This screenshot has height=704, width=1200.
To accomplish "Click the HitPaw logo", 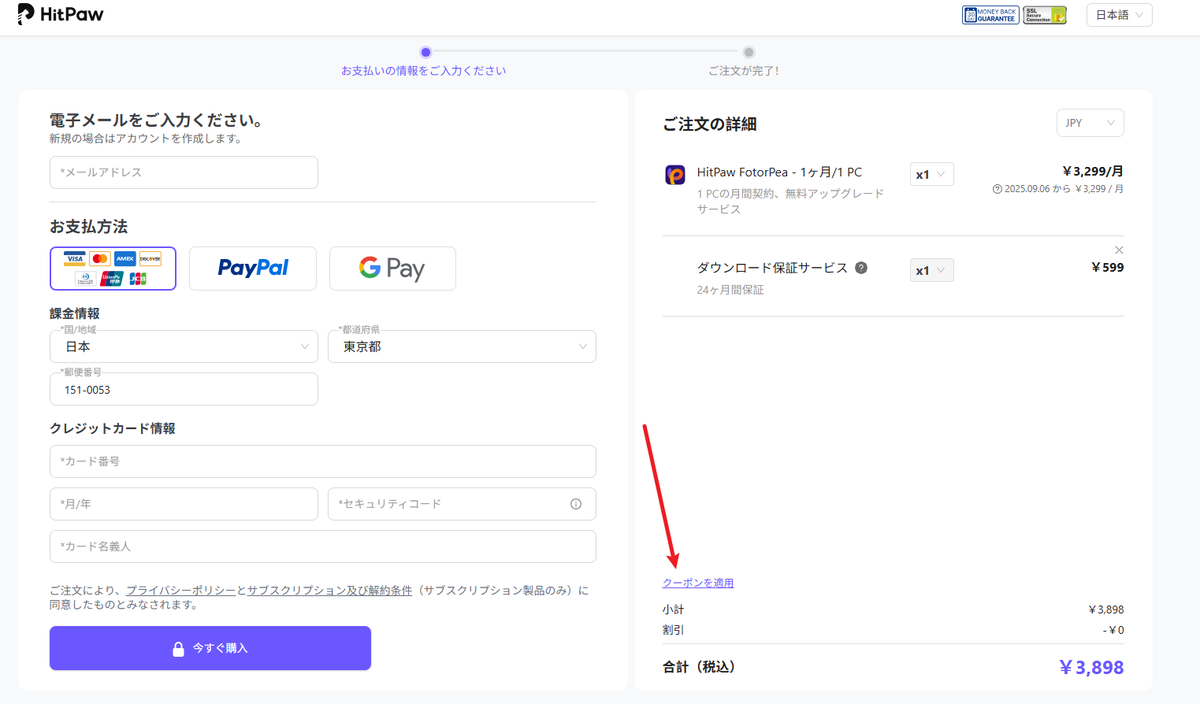I will click(x=61, y=15).
